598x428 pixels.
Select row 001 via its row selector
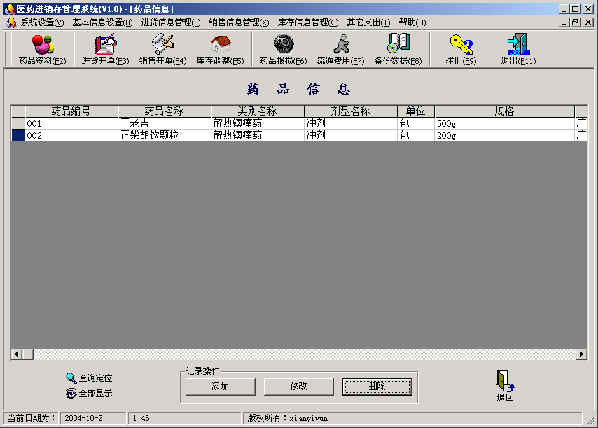point(18,124)
